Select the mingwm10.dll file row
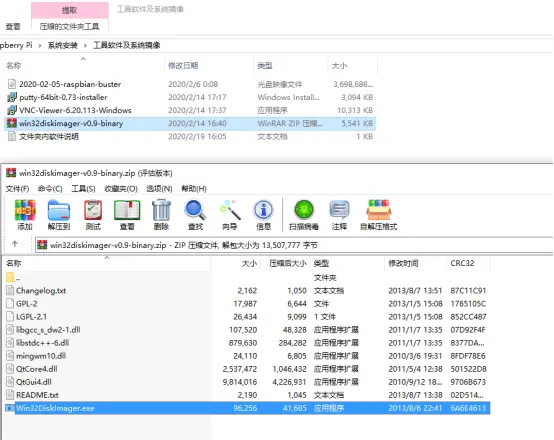 click(x=247, y=356)
